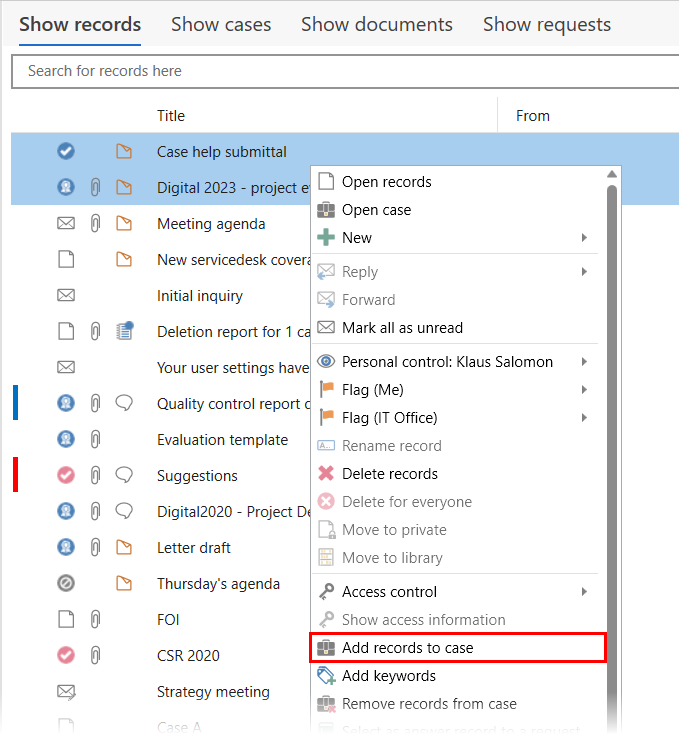Screen dimensions: 679x743
Task: Expand the Access control submenu arrow
Action: tap(584, 591)
